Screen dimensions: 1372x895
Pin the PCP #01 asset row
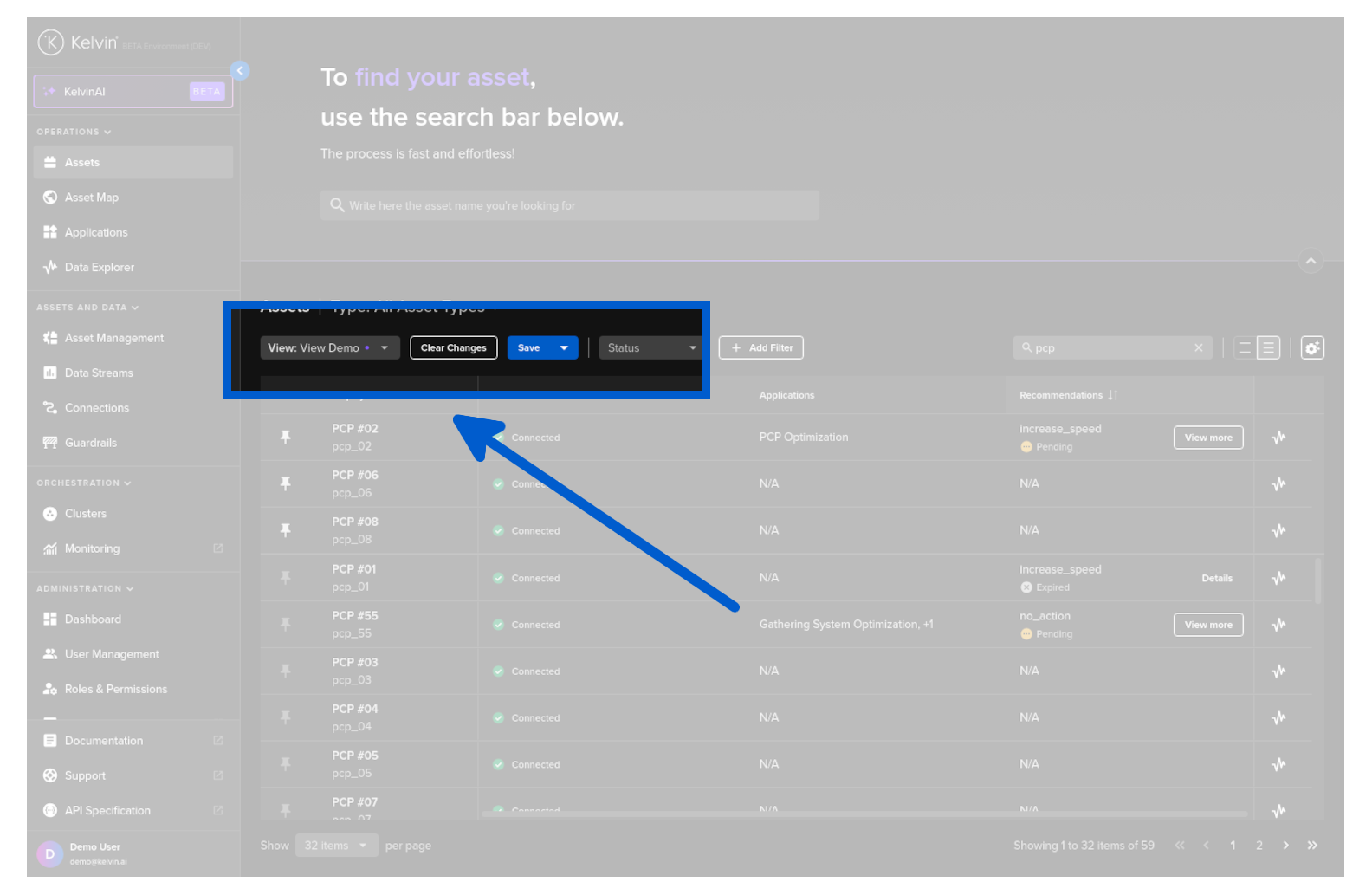click(285, 578)
